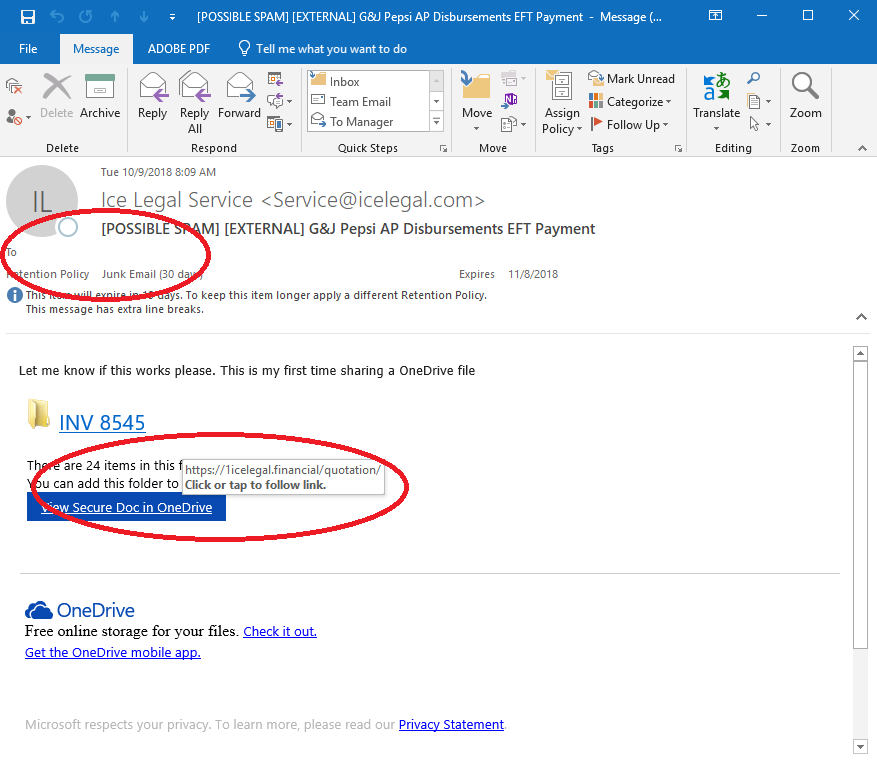Click the Translate button
The width and height of the screenshot is (877, 765).
(716, 102)
